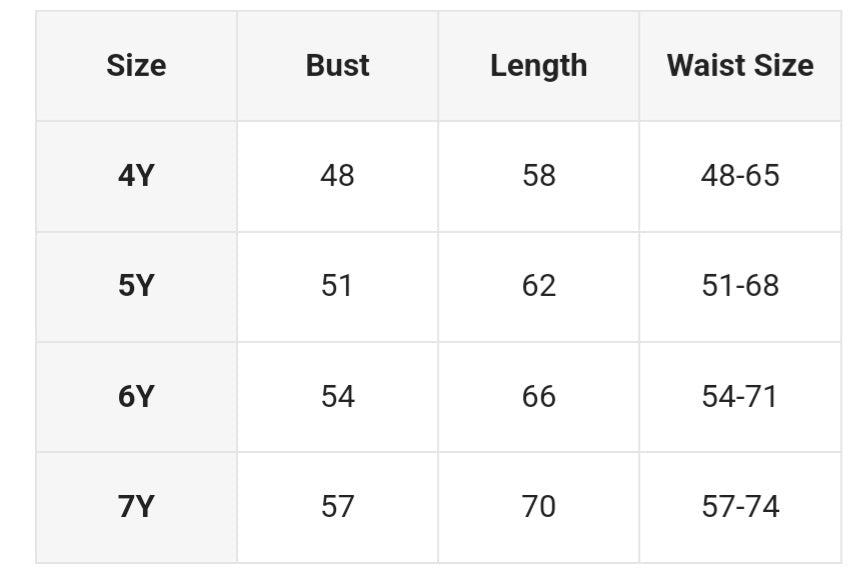Click length value 62 in 5Y row
The height and width of the screenshot is (580, 857).
[538, 286]
